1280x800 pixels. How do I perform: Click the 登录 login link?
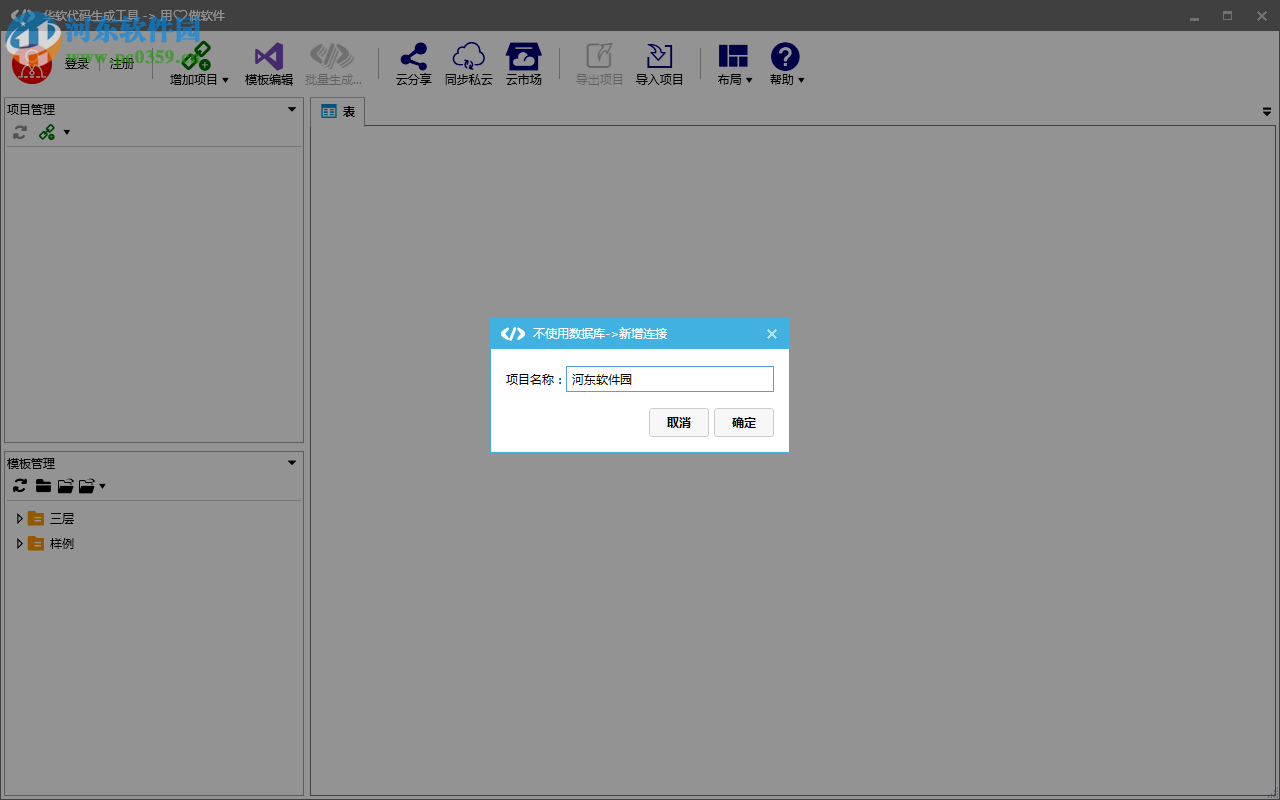point(77,64)
